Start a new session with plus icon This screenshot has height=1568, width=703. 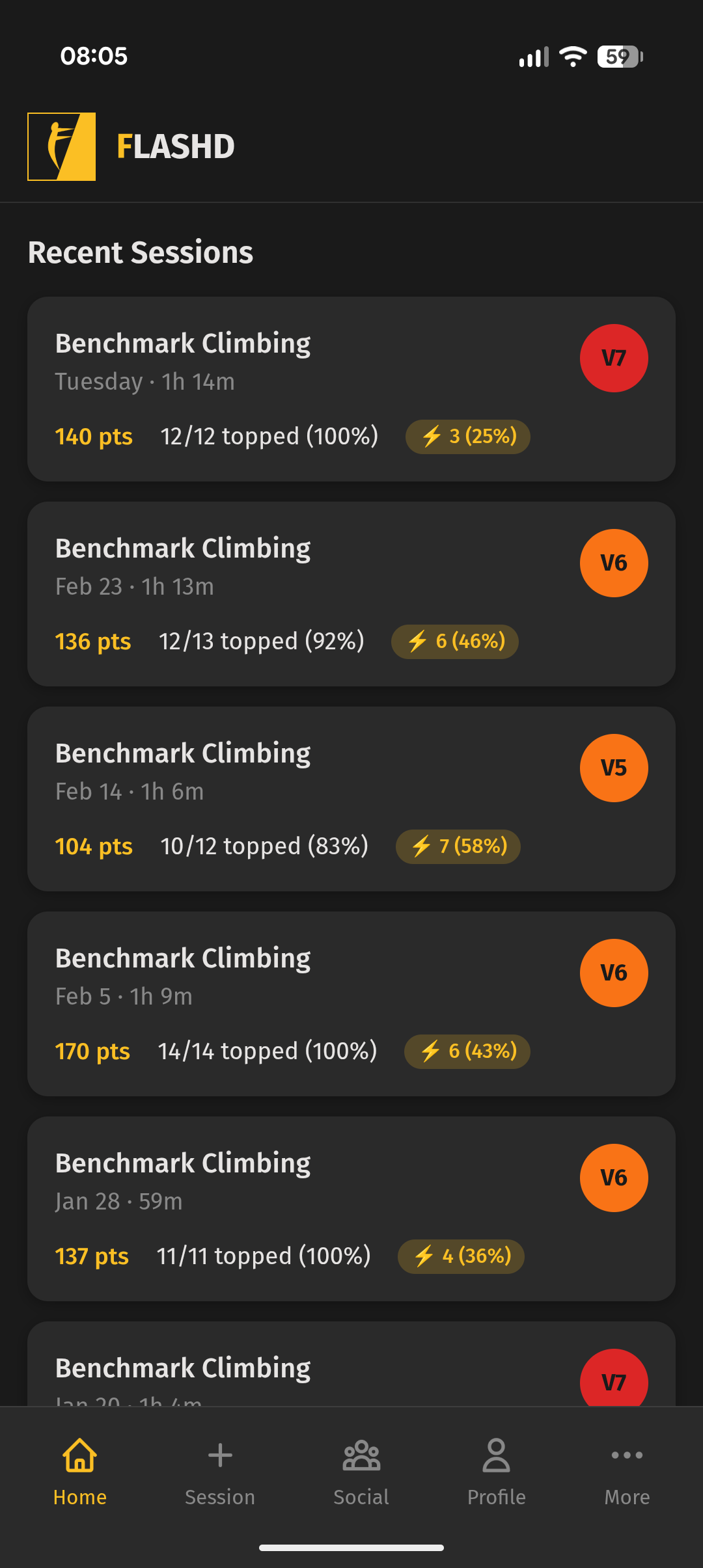[x=220, y=1455]
